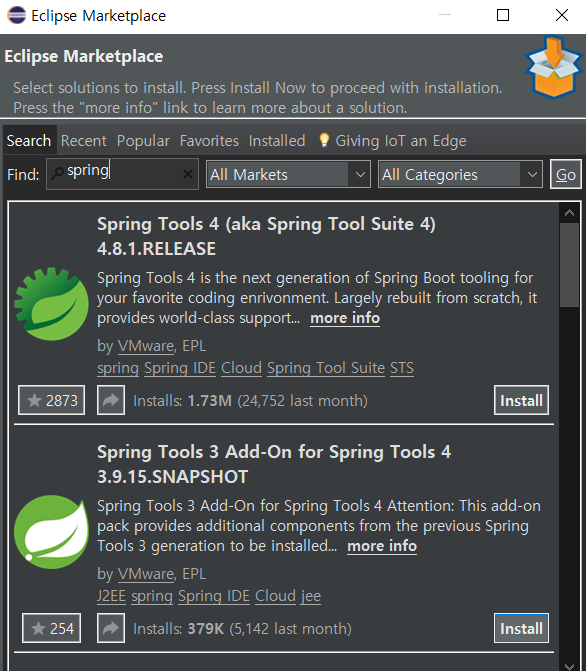Screen dimensions: 586x671
Task: Click the J2EE tag link
Action: [111, 596]
